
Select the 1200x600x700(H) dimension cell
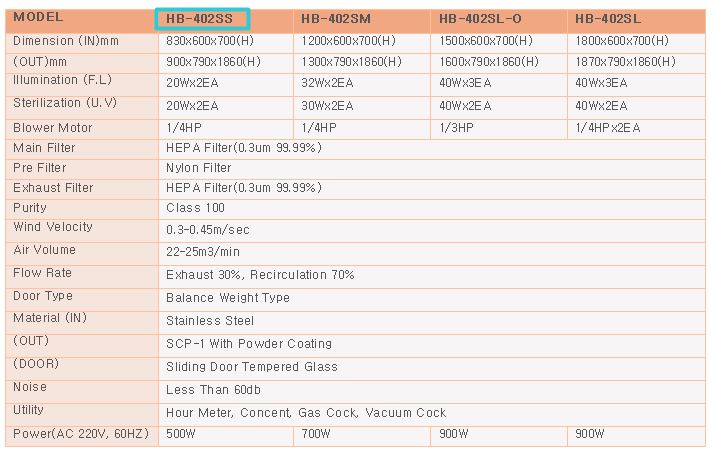pos(348,41)
